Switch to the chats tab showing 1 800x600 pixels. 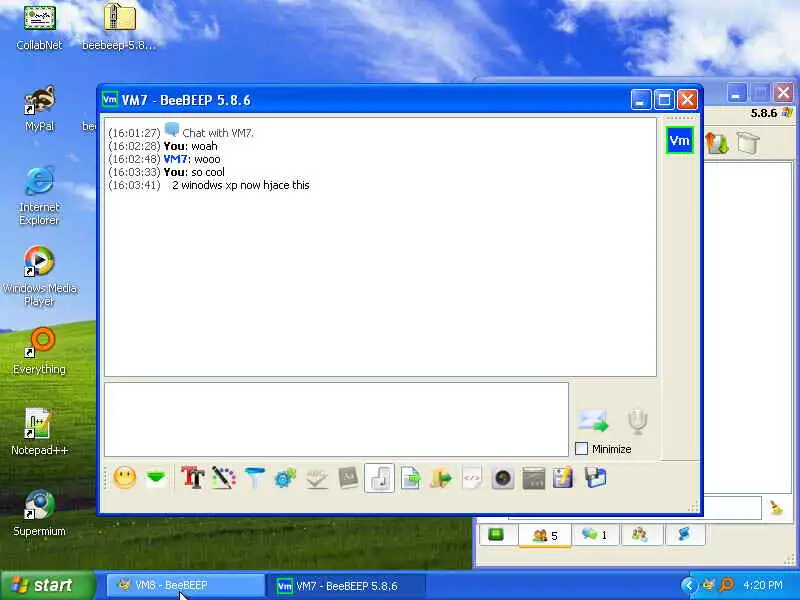[x=595, y=535]
